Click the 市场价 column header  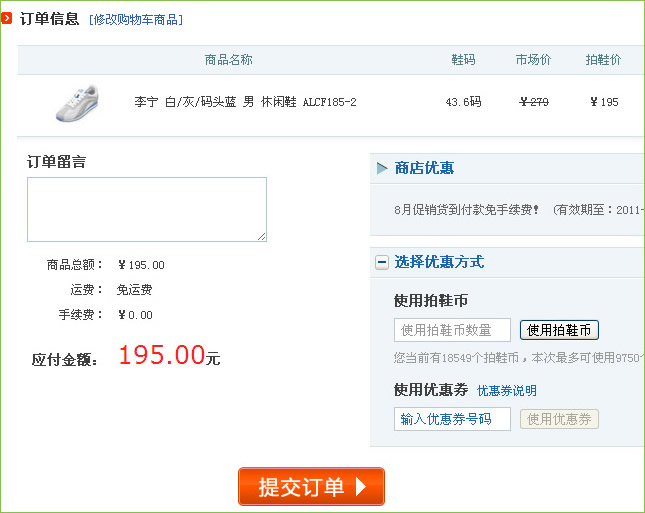(x=533, y=60)
